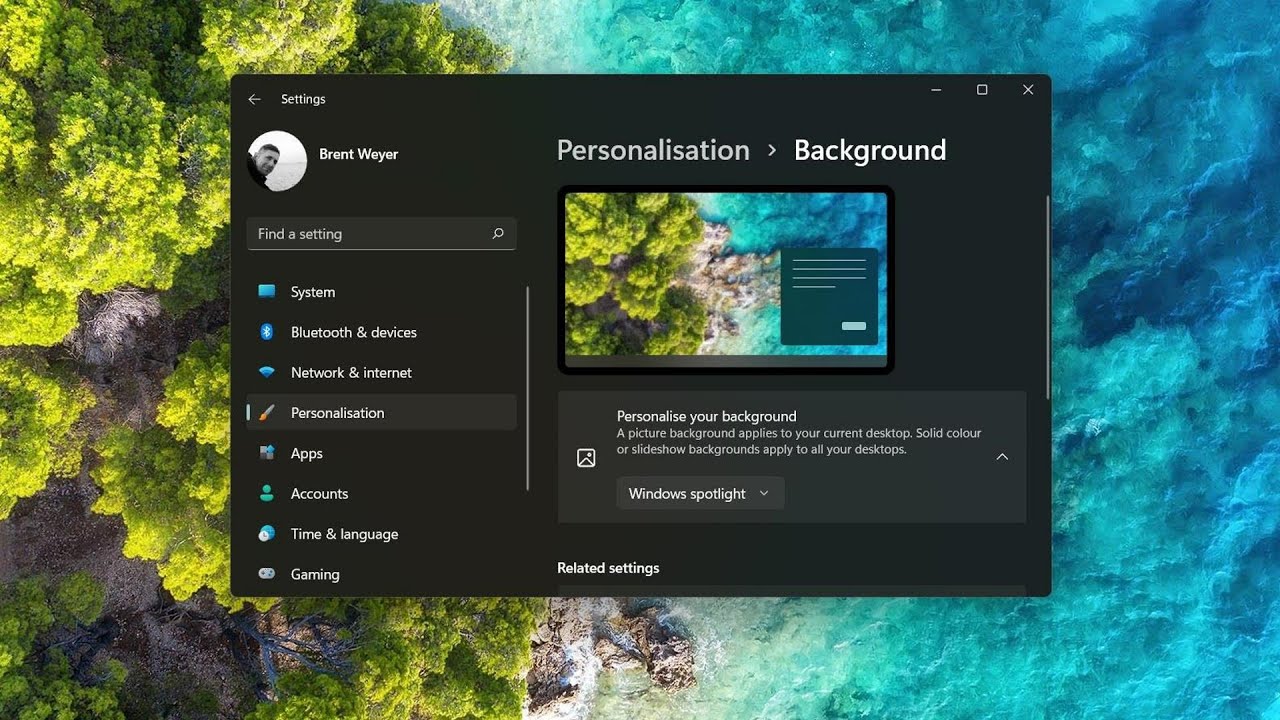Open Time & language settings
The width and height of the screenshot is (1280, 720).
pos(381,534)
